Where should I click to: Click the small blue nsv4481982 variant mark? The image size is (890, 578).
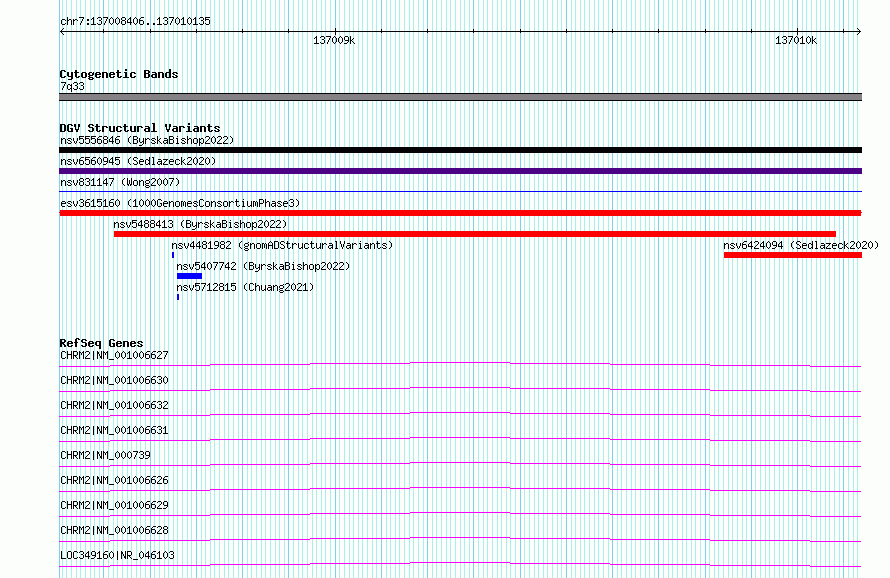[173, 255]
